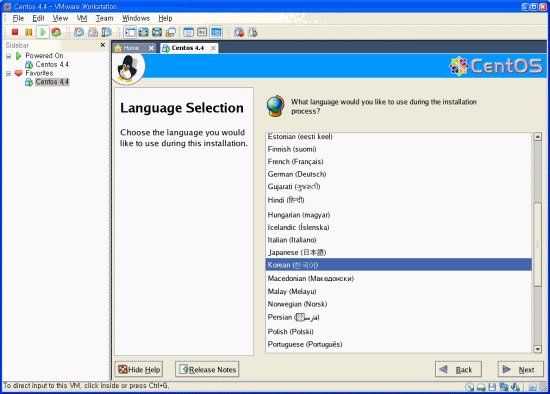550x394 pixels.
Task: Select French (Français) language
Action: pyautogui.click(x=399, y=162)
